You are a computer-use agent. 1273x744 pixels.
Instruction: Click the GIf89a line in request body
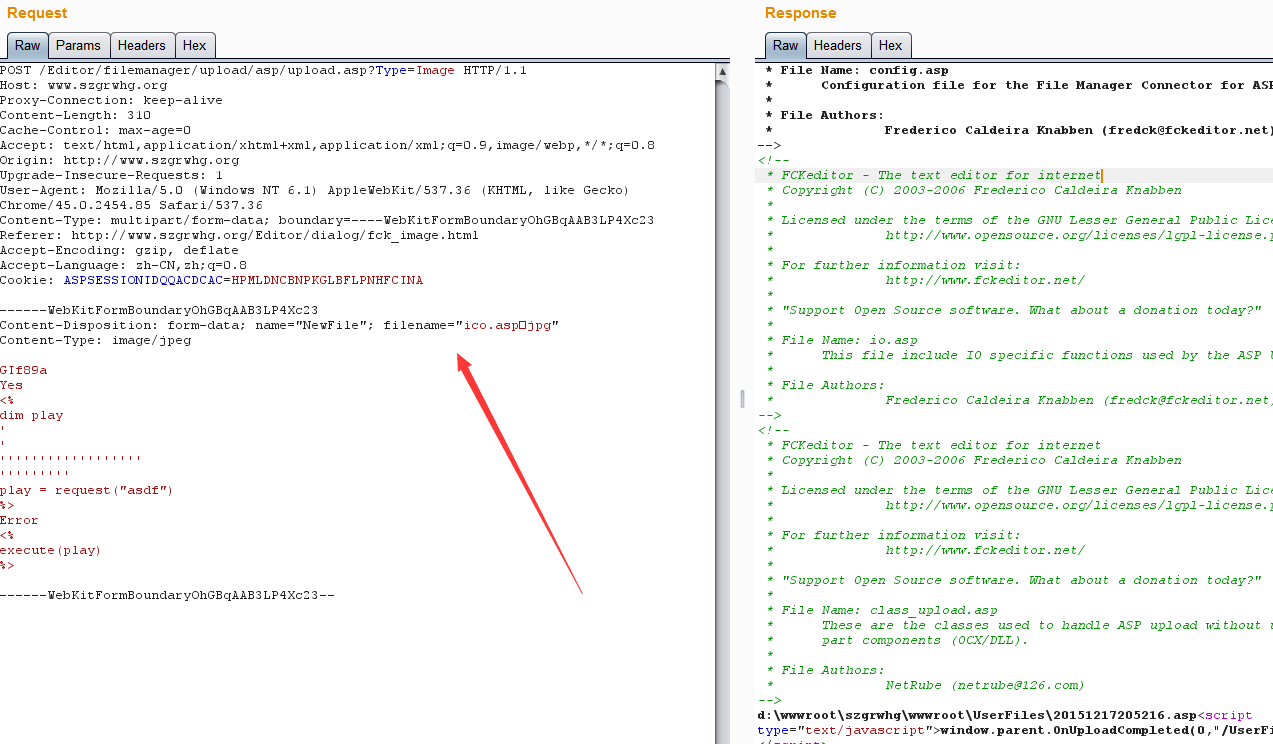point(23,370)
